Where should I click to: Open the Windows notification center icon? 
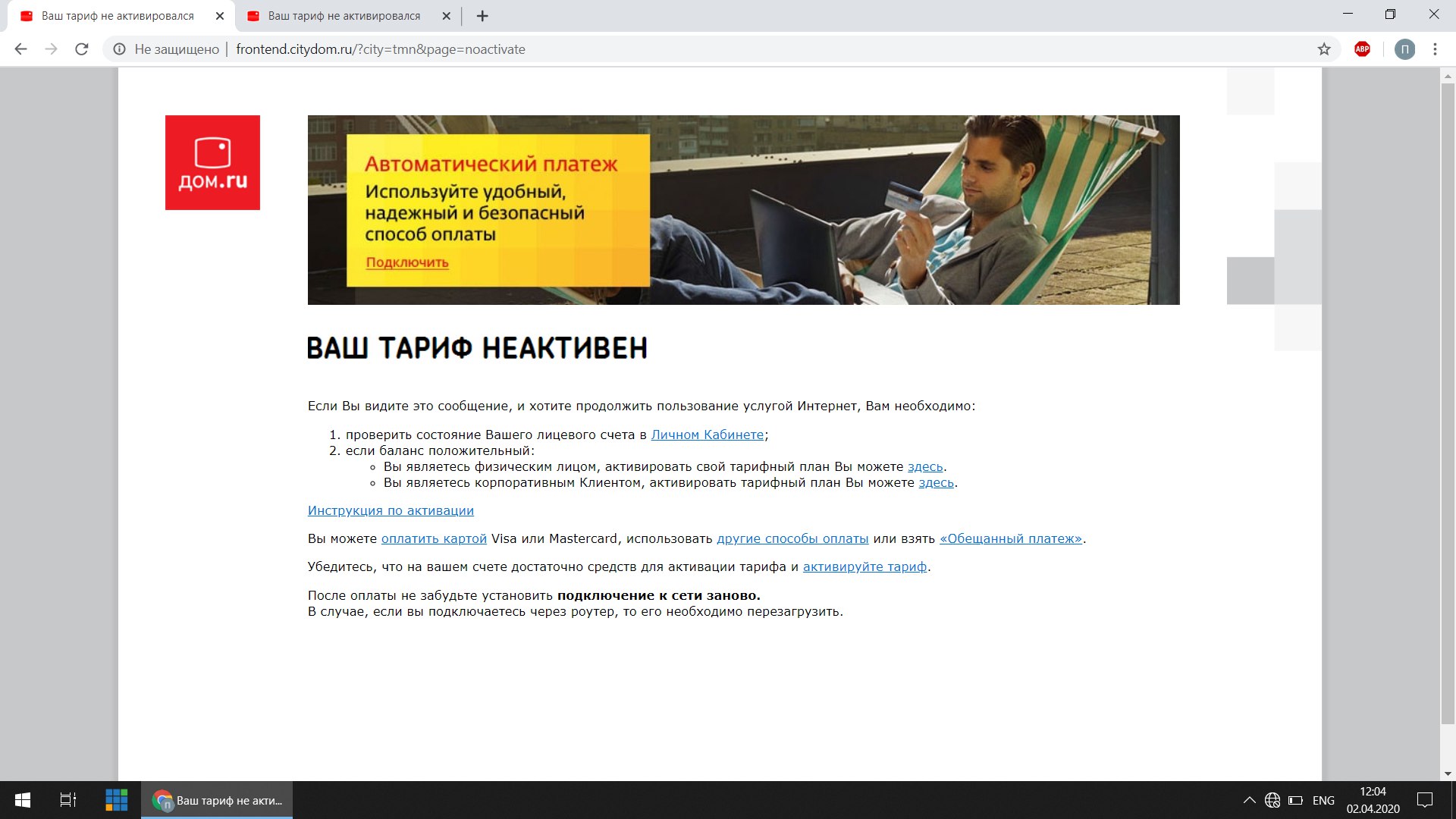(1425, 800)
